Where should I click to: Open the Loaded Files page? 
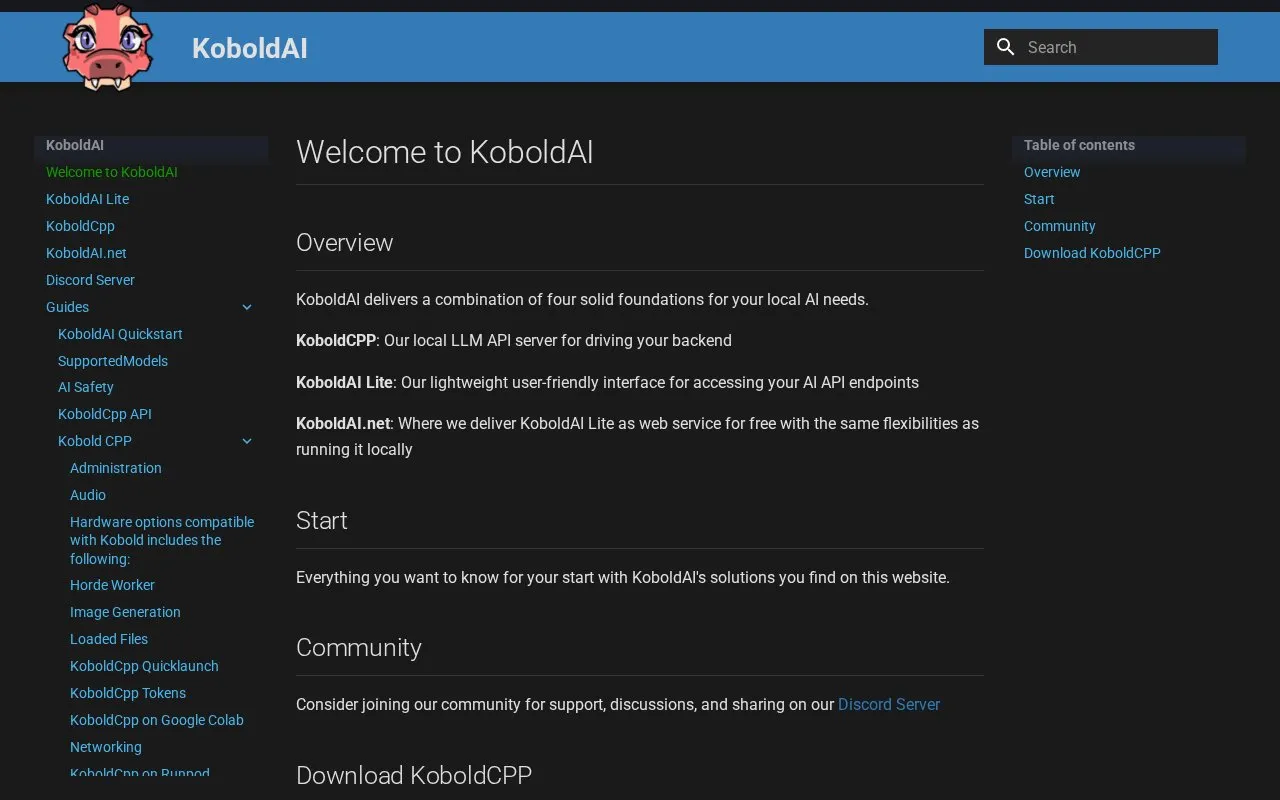[x=109, y=639]
